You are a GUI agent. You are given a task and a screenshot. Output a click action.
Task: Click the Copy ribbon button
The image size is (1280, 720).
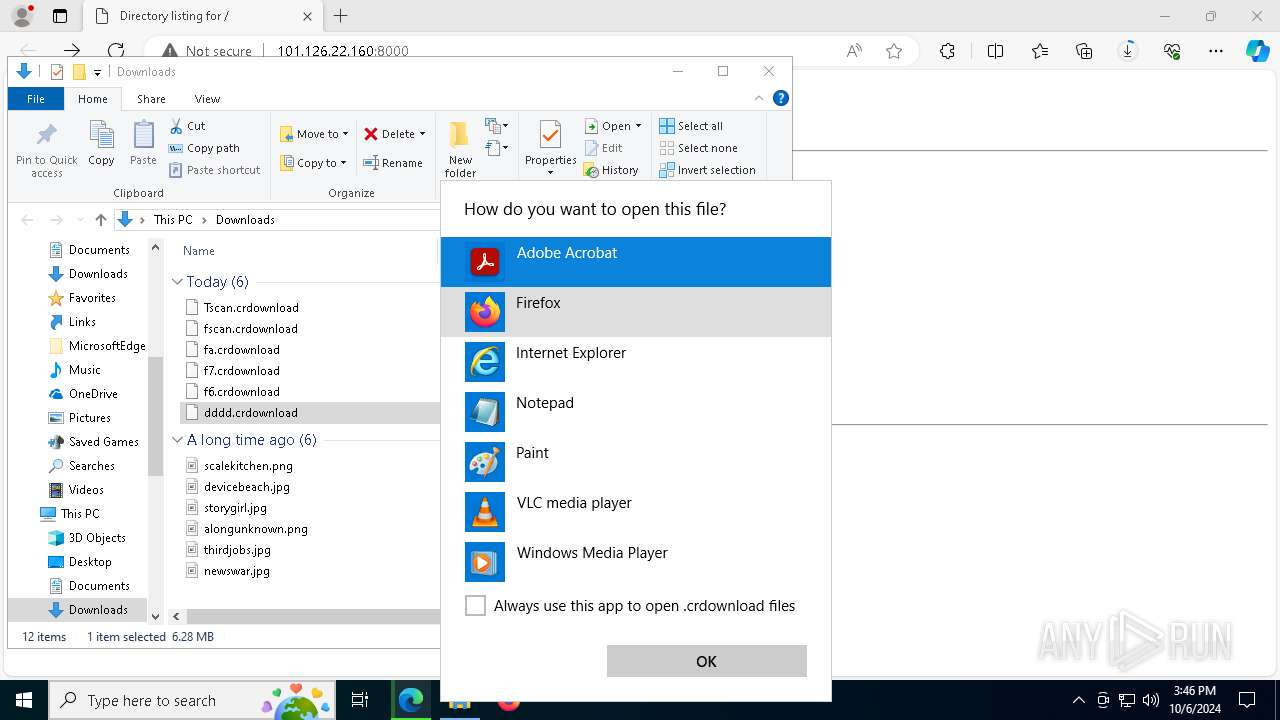[x=101, y=143]
